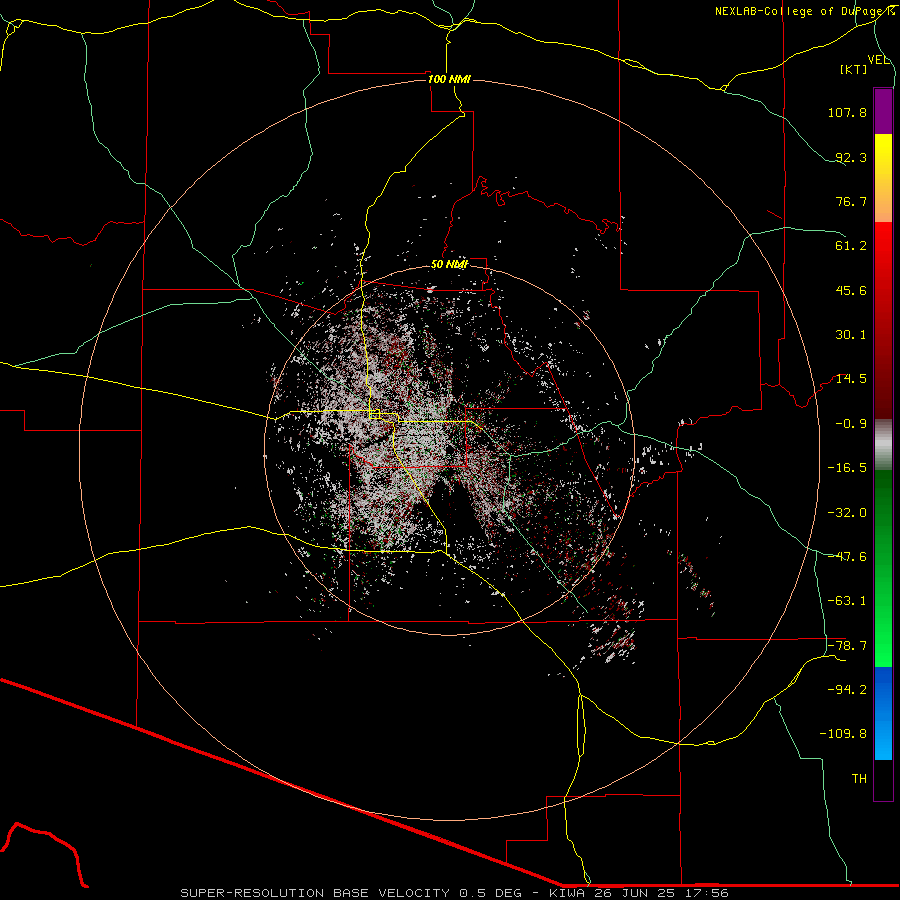Choose the blue color bar segment
Viewport: 900px width, 900px height.
point(883,713)
